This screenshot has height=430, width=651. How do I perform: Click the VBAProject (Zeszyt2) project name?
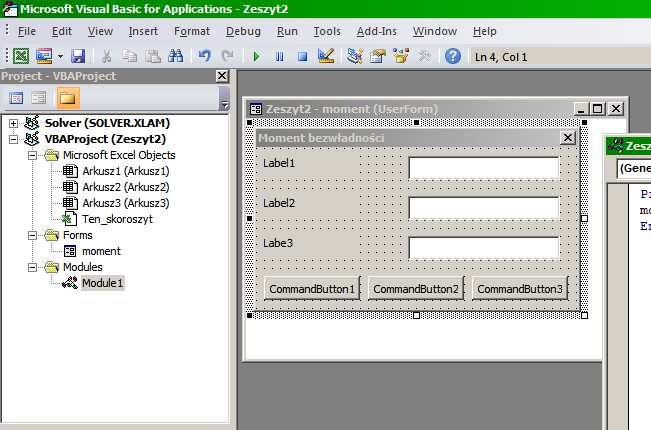tap(105, 139)
